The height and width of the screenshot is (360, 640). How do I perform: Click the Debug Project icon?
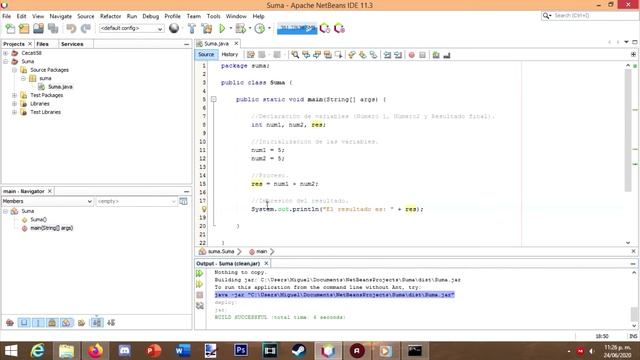(241, 29)
